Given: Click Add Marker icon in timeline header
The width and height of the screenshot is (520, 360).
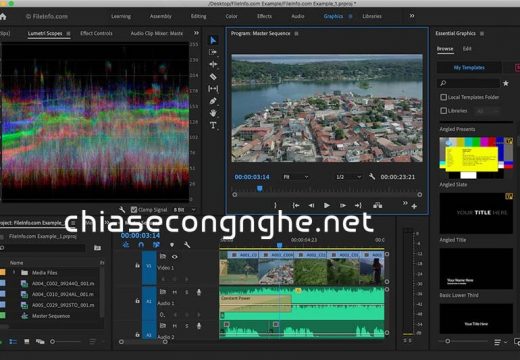Looking at the screenshot, I should click(172, 245).
